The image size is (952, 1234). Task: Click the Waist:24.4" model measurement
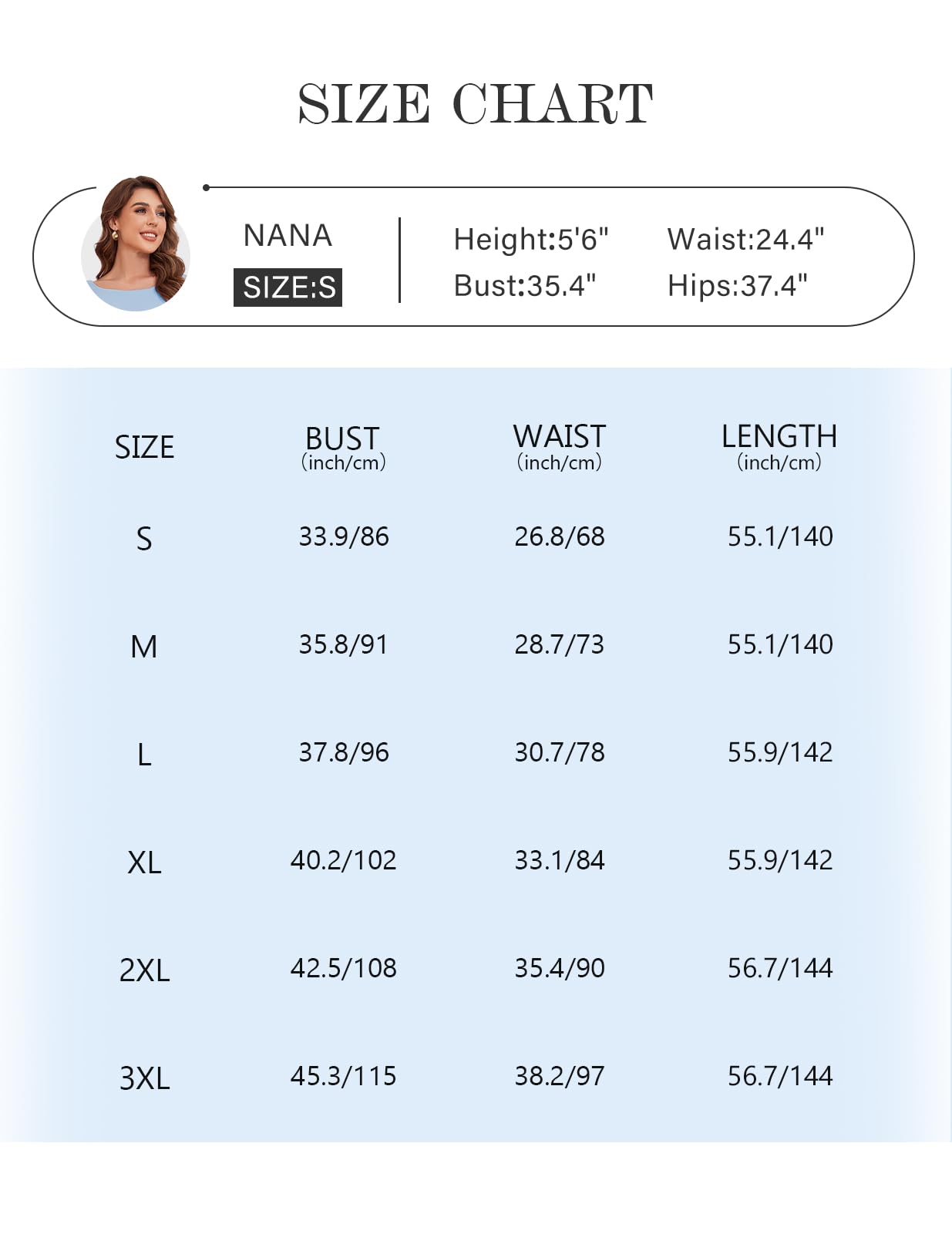(x=745, y=240)
